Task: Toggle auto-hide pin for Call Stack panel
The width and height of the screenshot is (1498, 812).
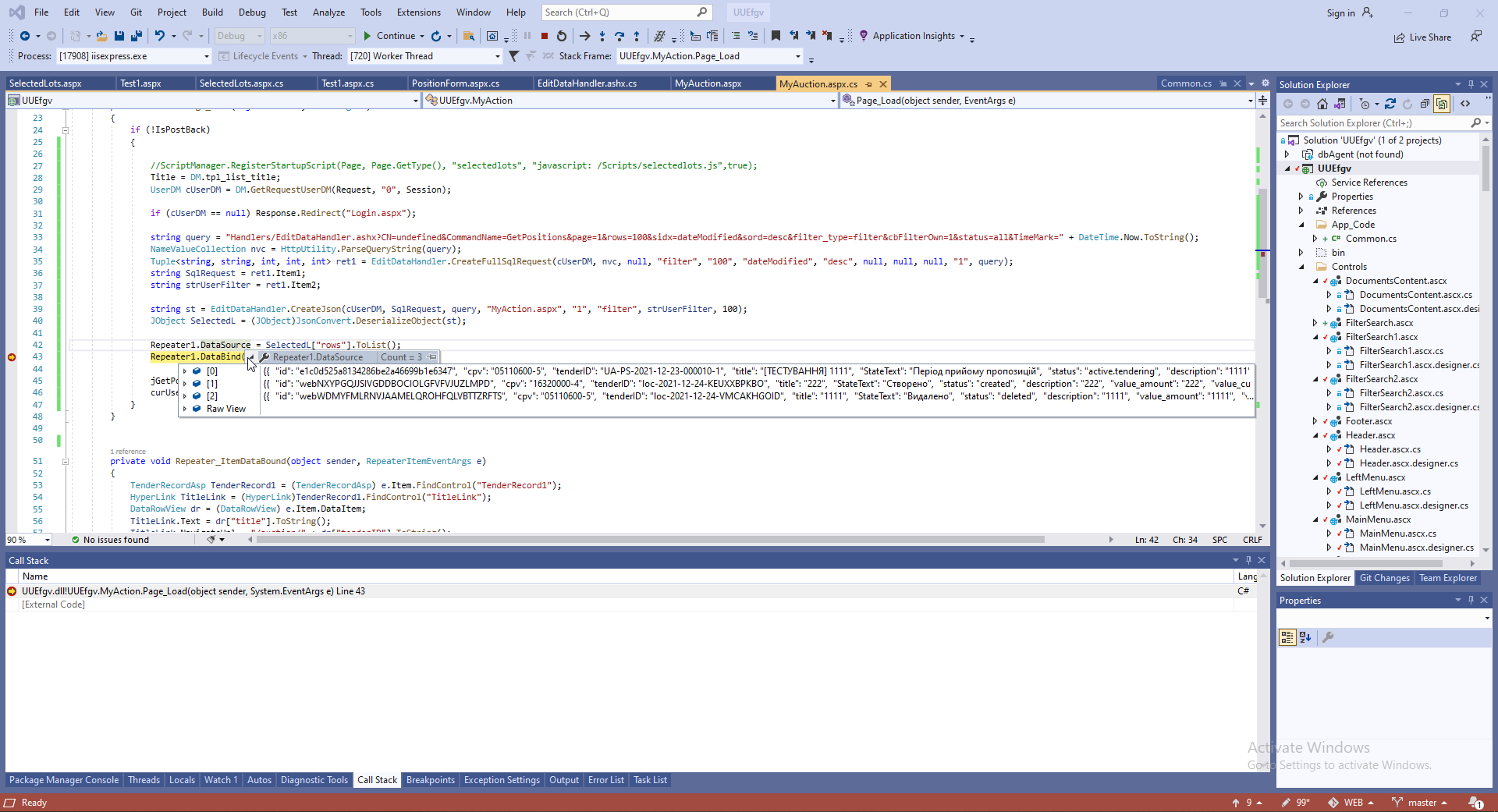Action: click(x=1248, y=560)
